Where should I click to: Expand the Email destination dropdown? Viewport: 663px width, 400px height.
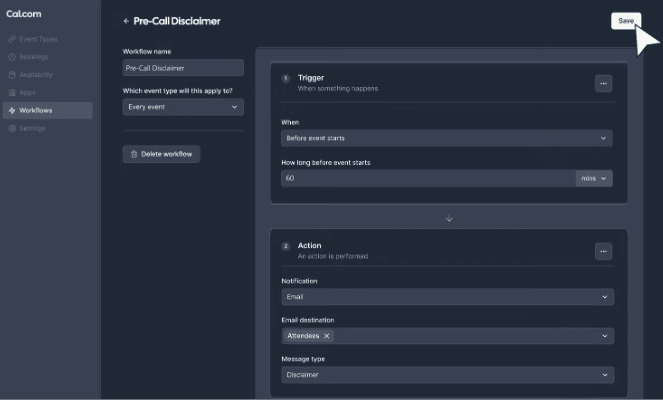605,336
